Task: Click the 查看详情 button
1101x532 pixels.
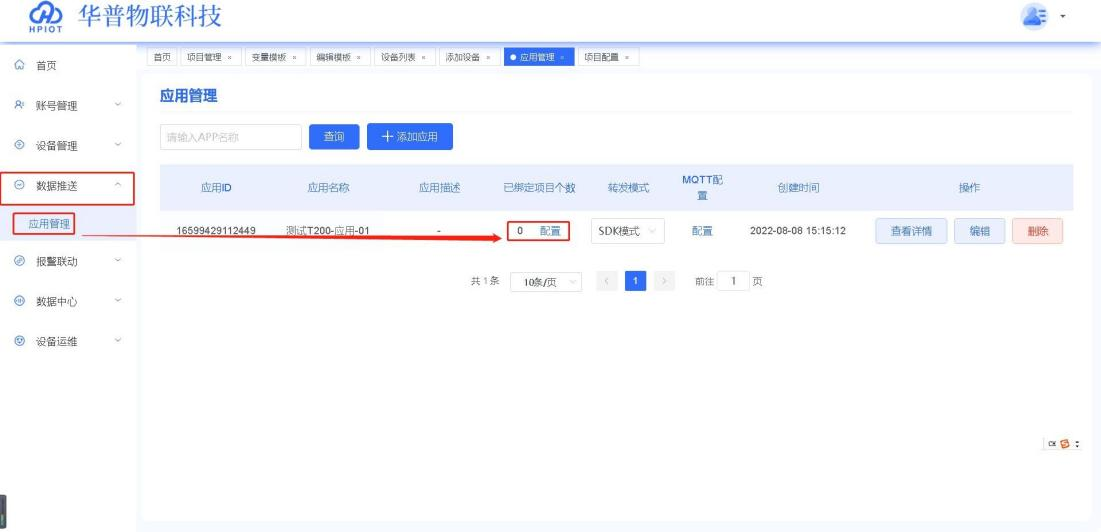Action: tap(911, 231)
